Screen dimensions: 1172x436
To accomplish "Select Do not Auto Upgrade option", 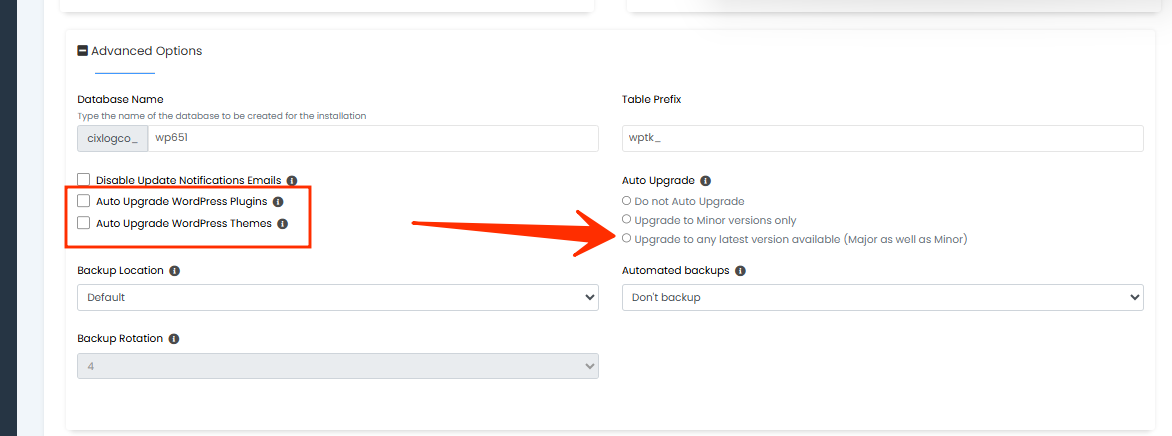I will tap(627, 201).
